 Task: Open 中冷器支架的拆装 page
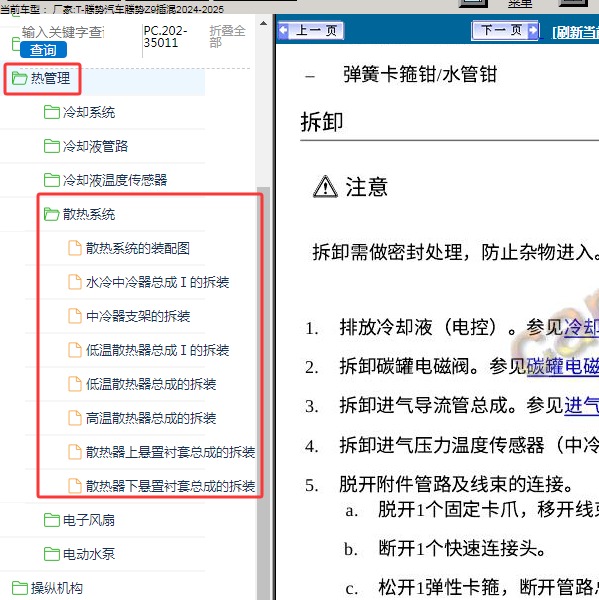pyautogui.click(x=138, y=316)
